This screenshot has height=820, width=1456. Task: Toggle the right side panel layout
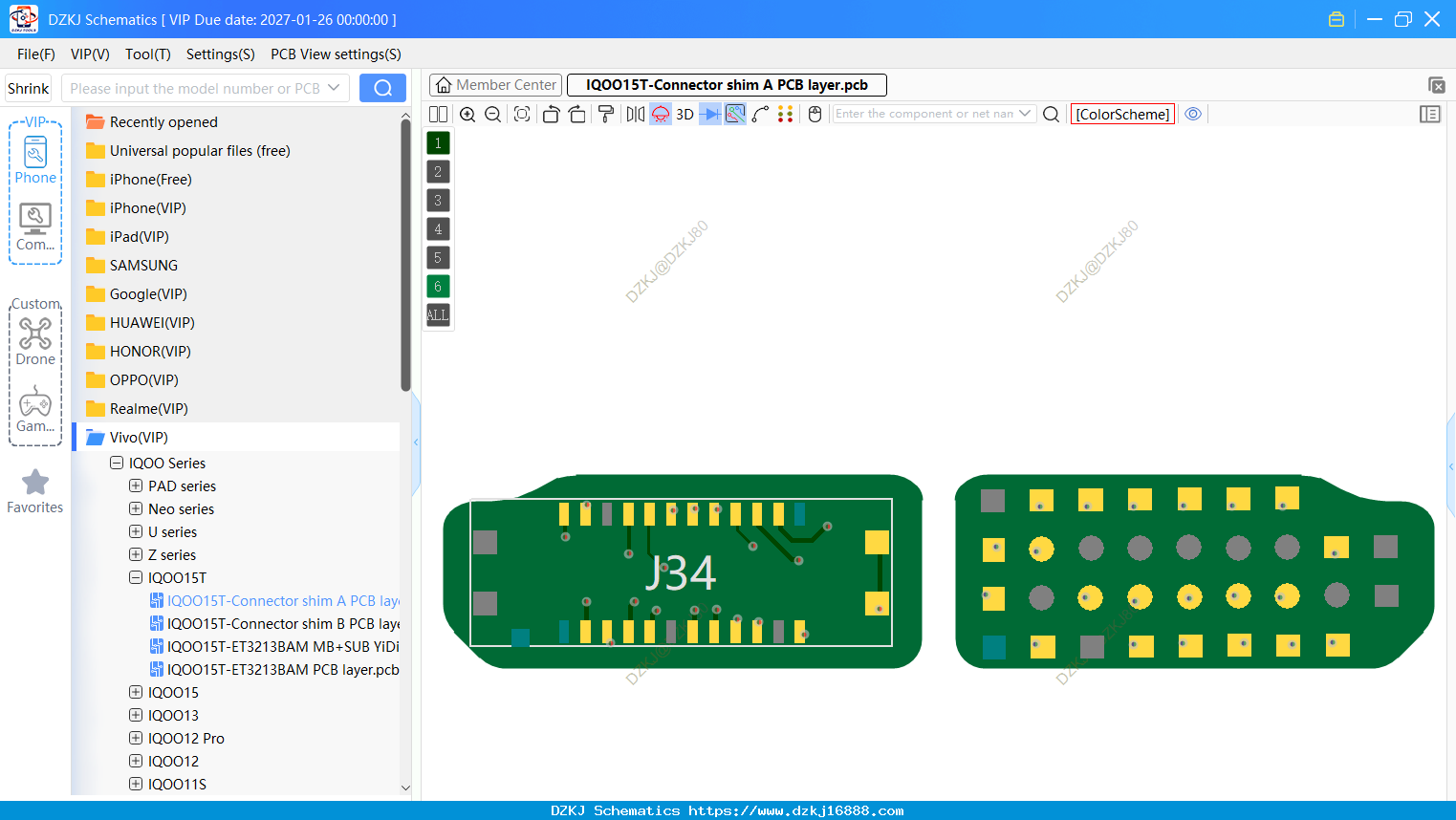click(x=1430, y=114)
